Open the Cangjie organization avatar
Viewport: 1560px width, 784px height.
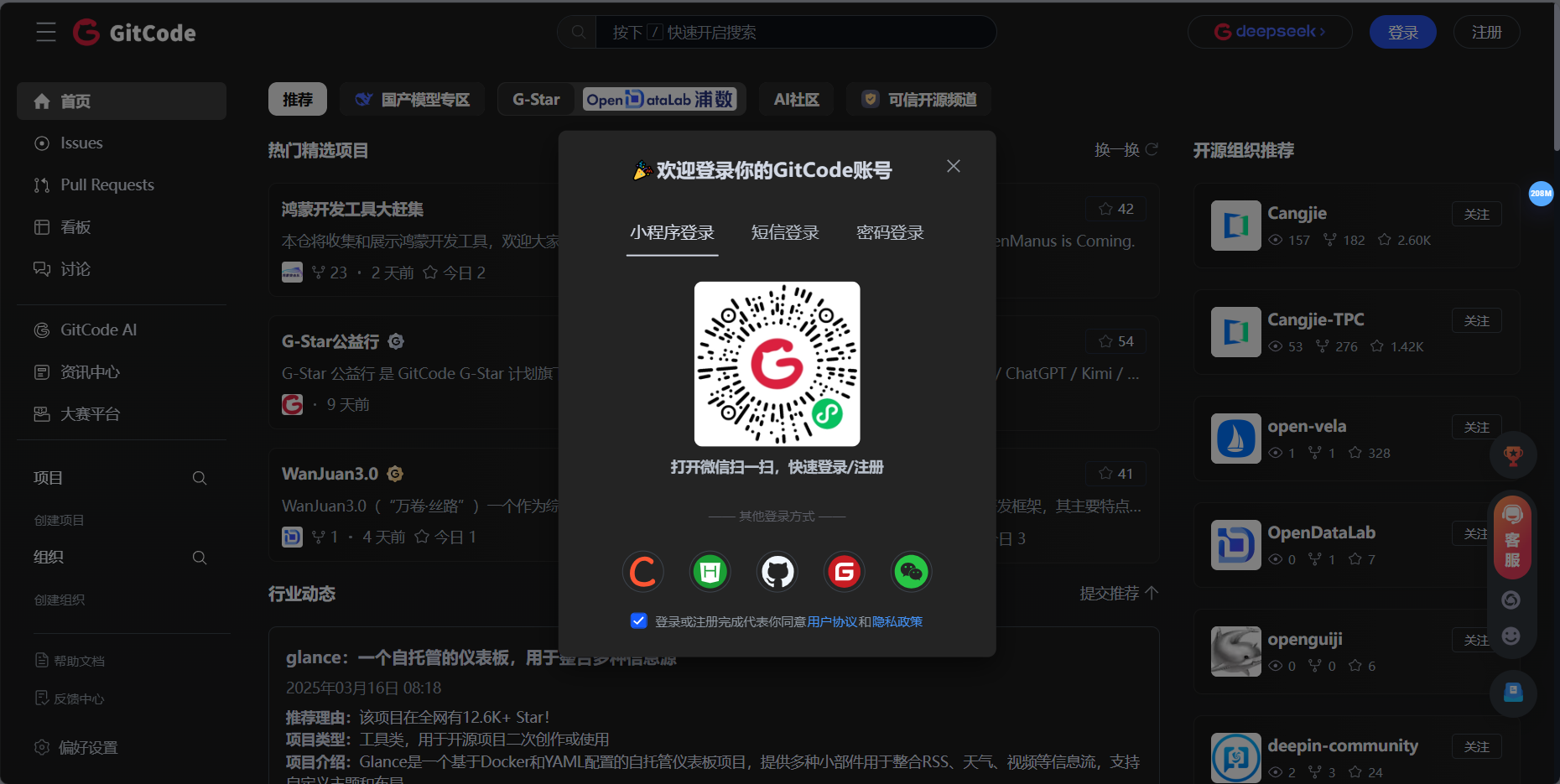click(x=1236, y=226)
